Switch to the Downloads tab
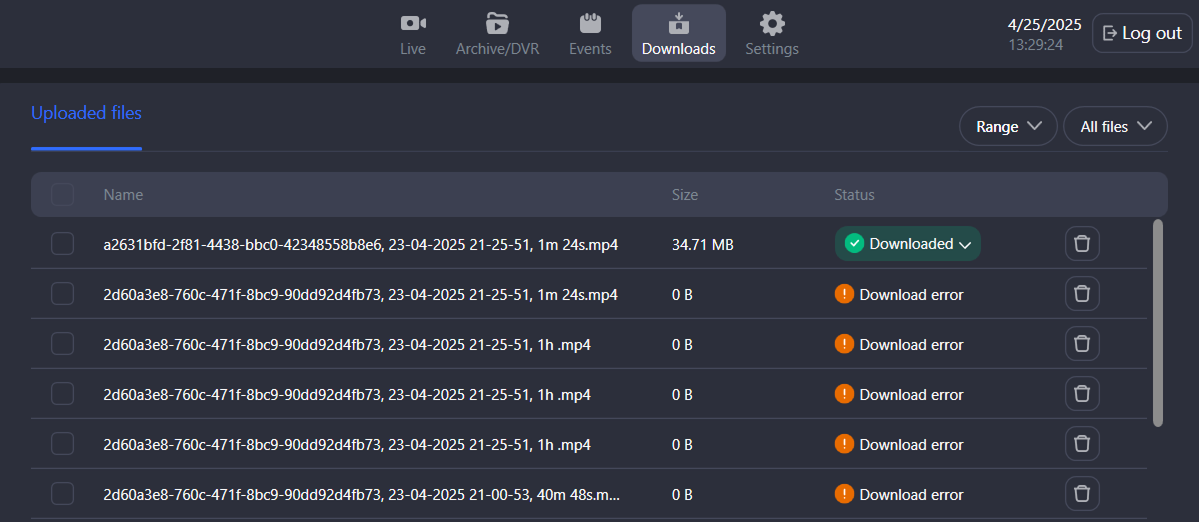 tap(678, 34)
